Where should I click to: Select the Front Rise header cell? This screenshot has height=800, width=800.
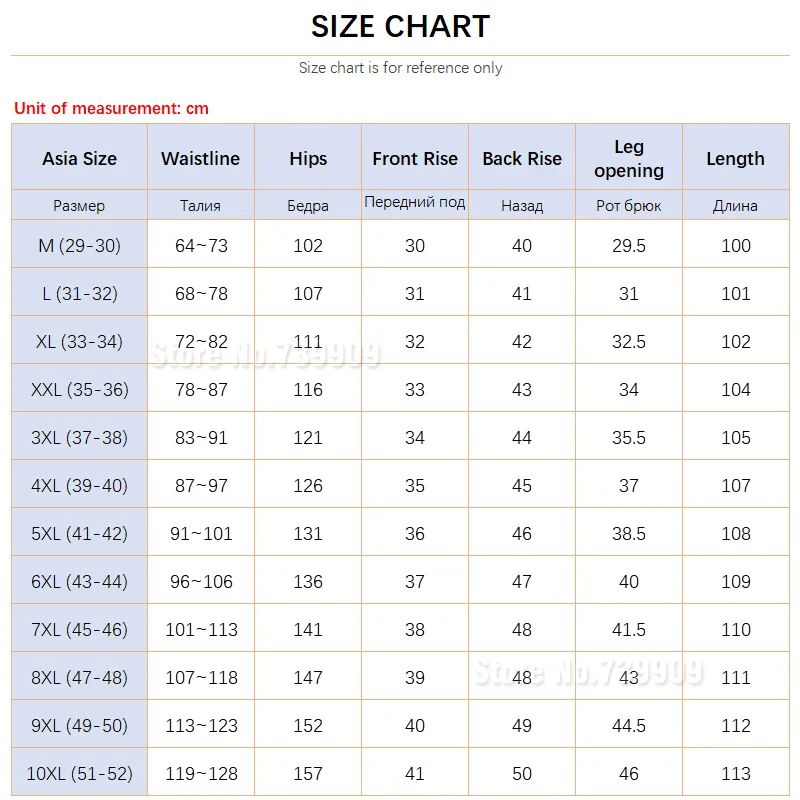(x=415, y=158)
